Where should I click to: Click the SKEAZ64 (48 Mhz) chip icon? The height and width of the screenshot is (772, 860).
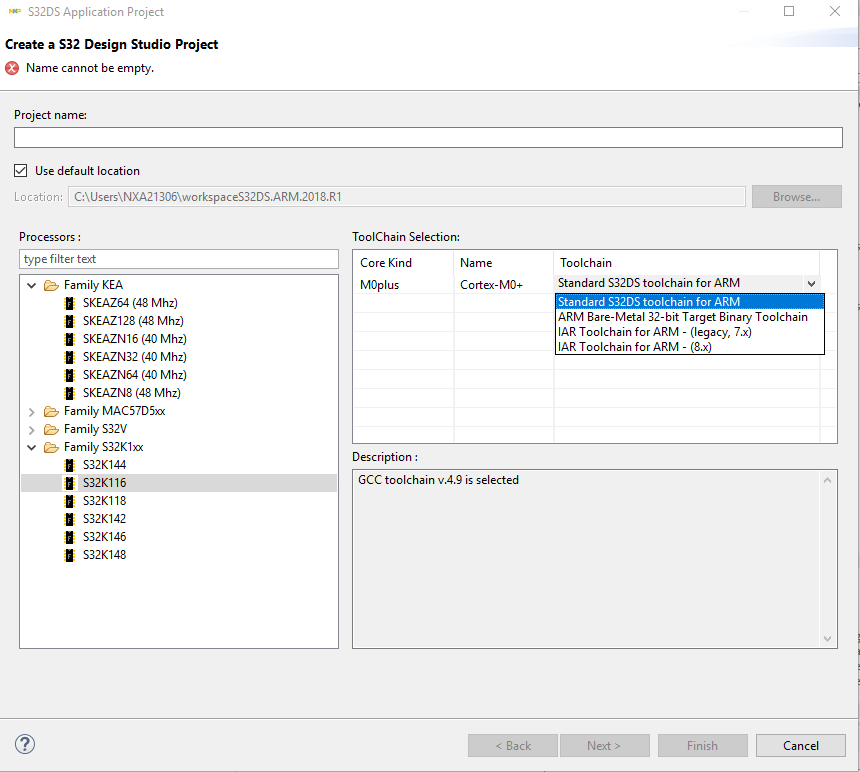coord(69,303)
